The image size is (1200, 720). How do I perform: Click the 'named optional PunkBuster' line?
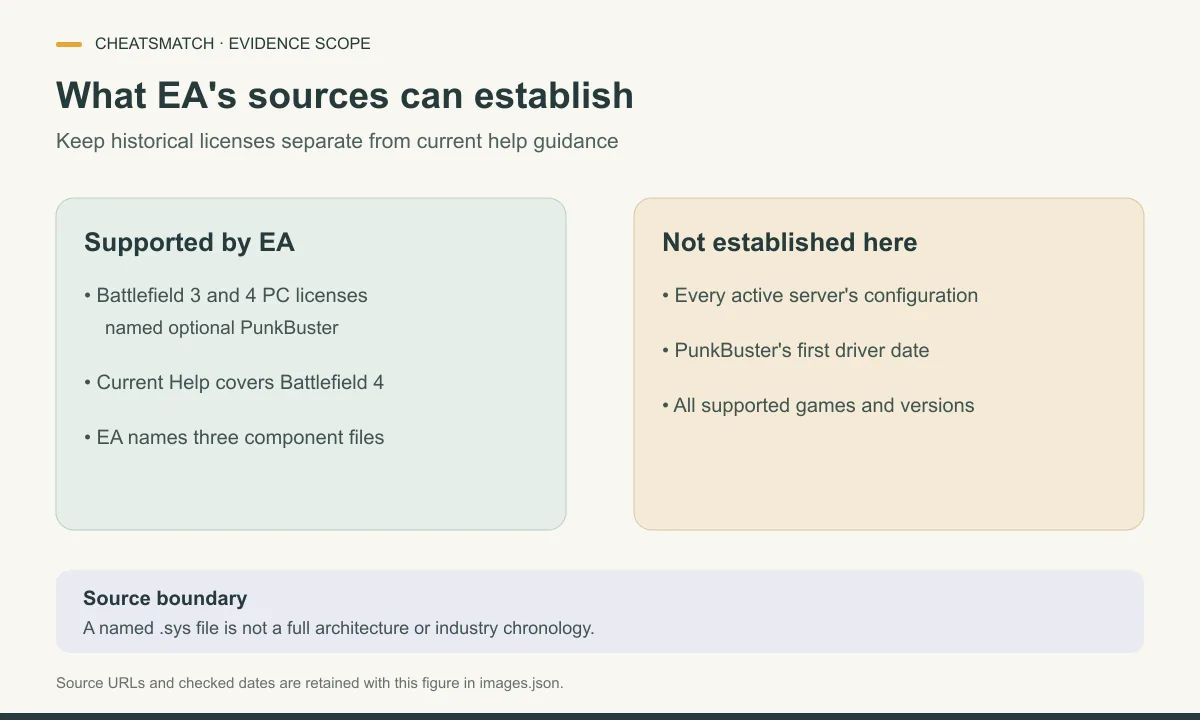tap(222, 328)
